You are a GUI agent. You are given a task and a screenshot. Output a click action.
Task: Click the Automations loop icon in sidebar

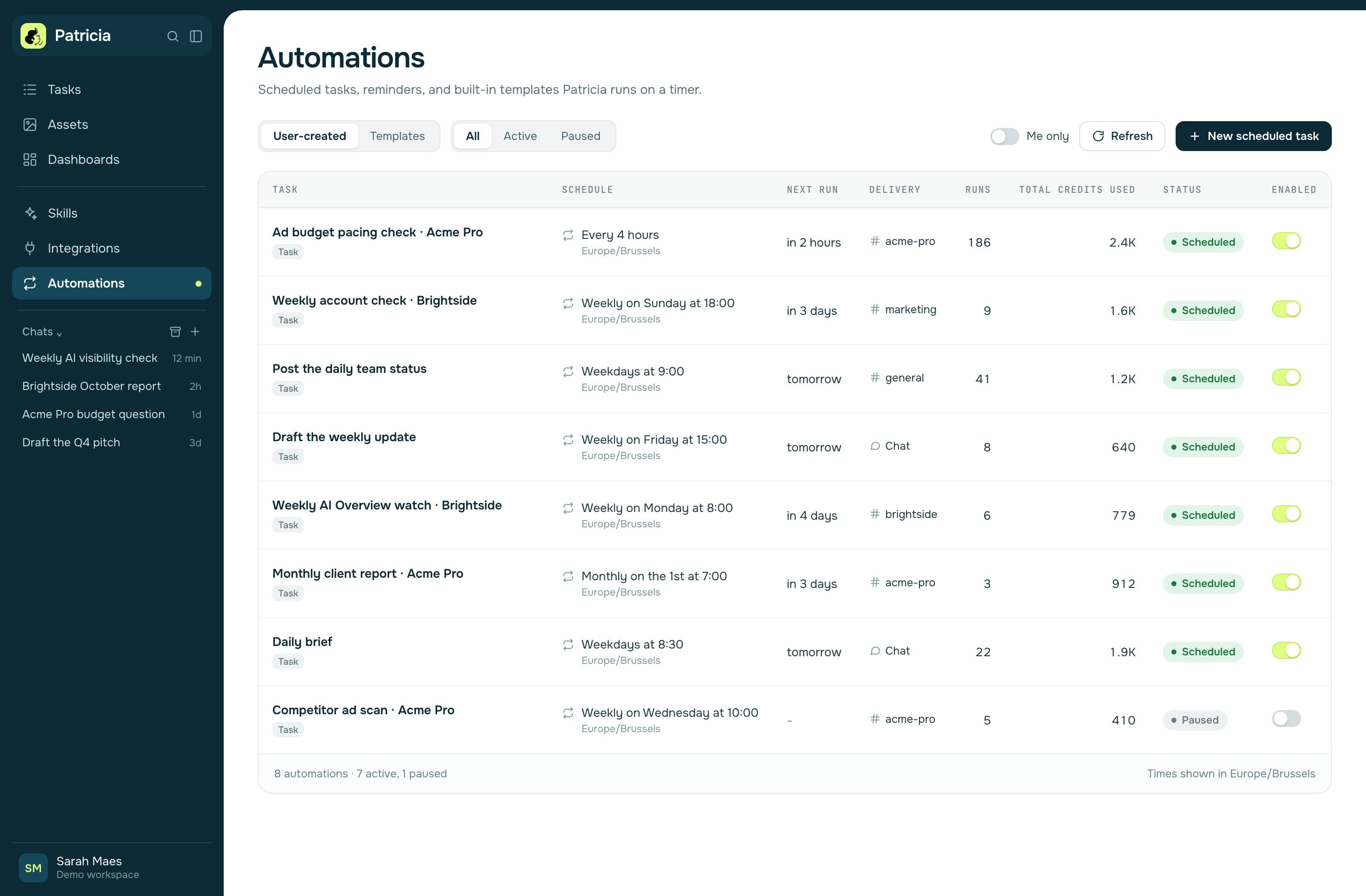pyautogui.click(x=30, y=283)
